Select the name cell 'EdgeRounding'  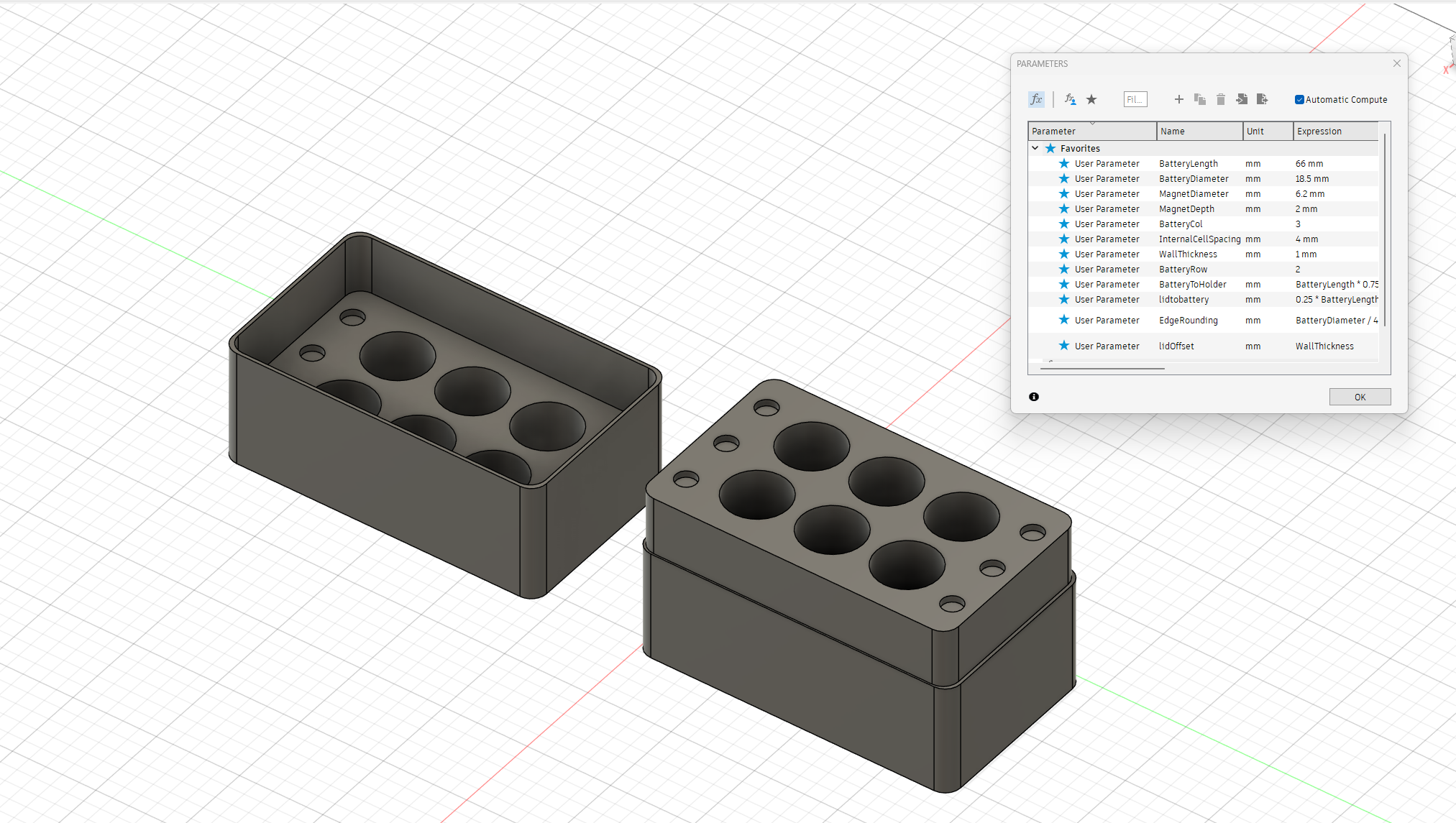coord(1189,321)
